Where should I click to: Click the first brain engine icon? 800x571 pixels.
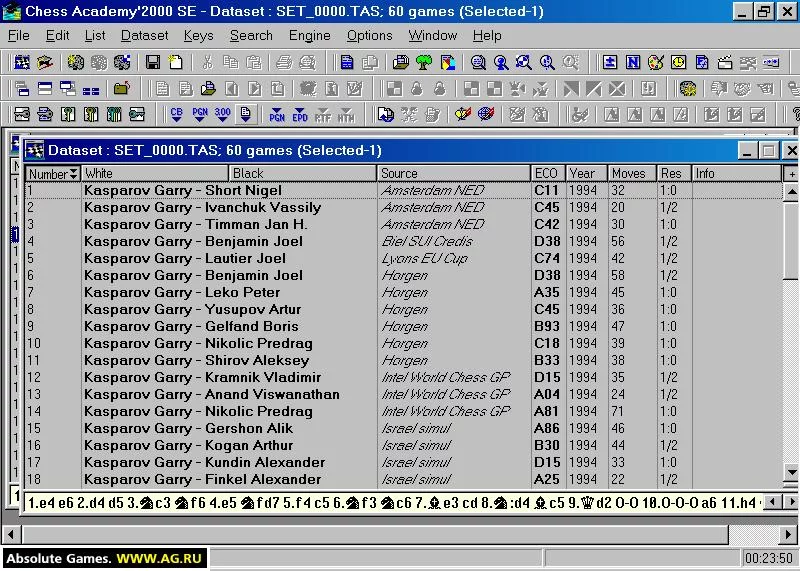(76, 62)
